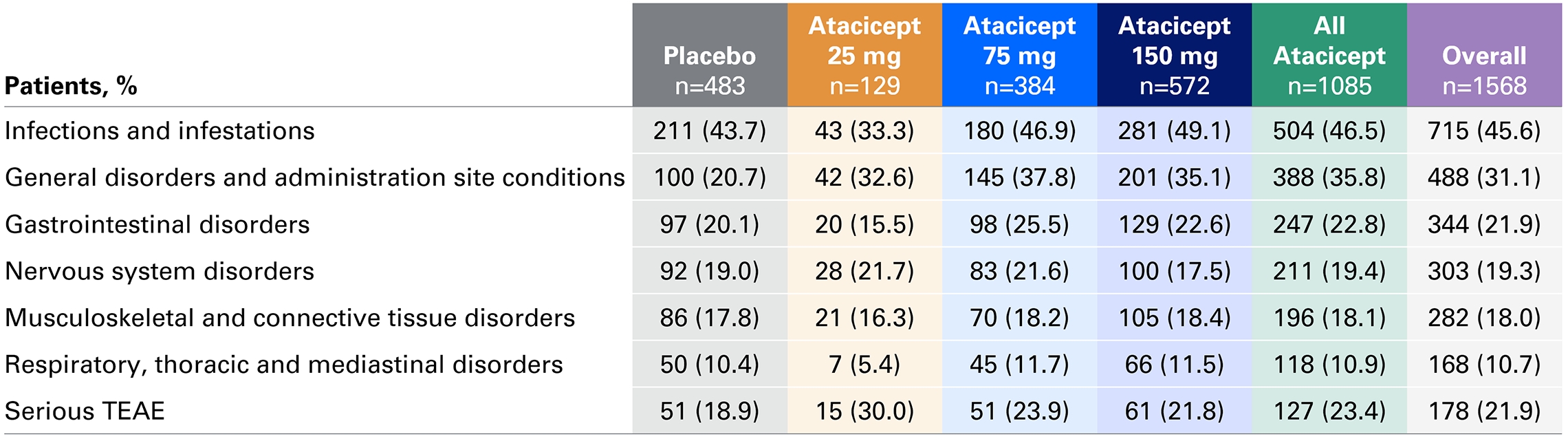Click the "Patients, %" header label
The image size is (1568, 441).
(71, 86)
